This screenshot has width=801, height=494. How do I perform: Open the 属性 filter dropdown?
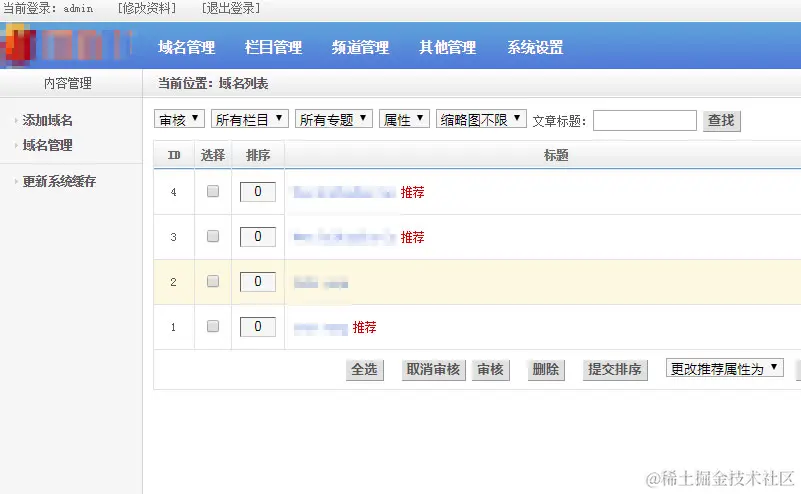(x=404, y=120)
